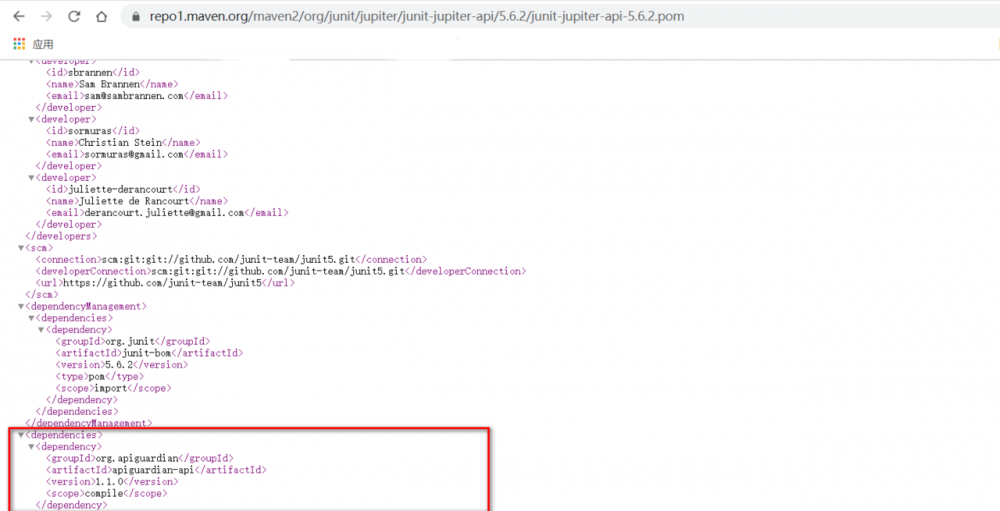Click the artifactId line junit-bom
The width and height of the screenshot is (1000, 511).
pos(149,353)
